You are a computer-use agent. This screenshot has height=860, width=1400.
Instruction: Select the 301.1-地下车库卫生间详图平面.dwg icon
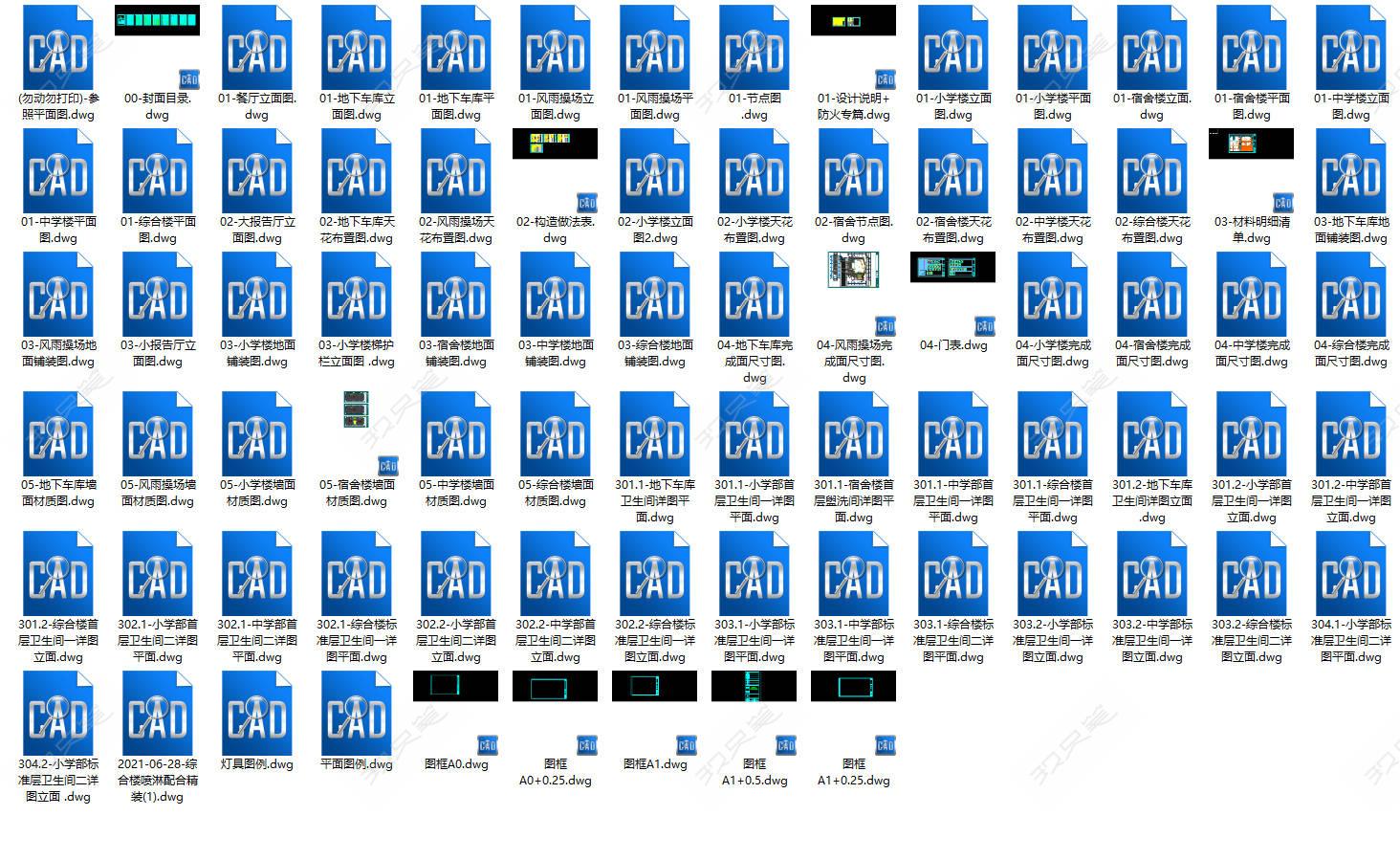(654, 433)
